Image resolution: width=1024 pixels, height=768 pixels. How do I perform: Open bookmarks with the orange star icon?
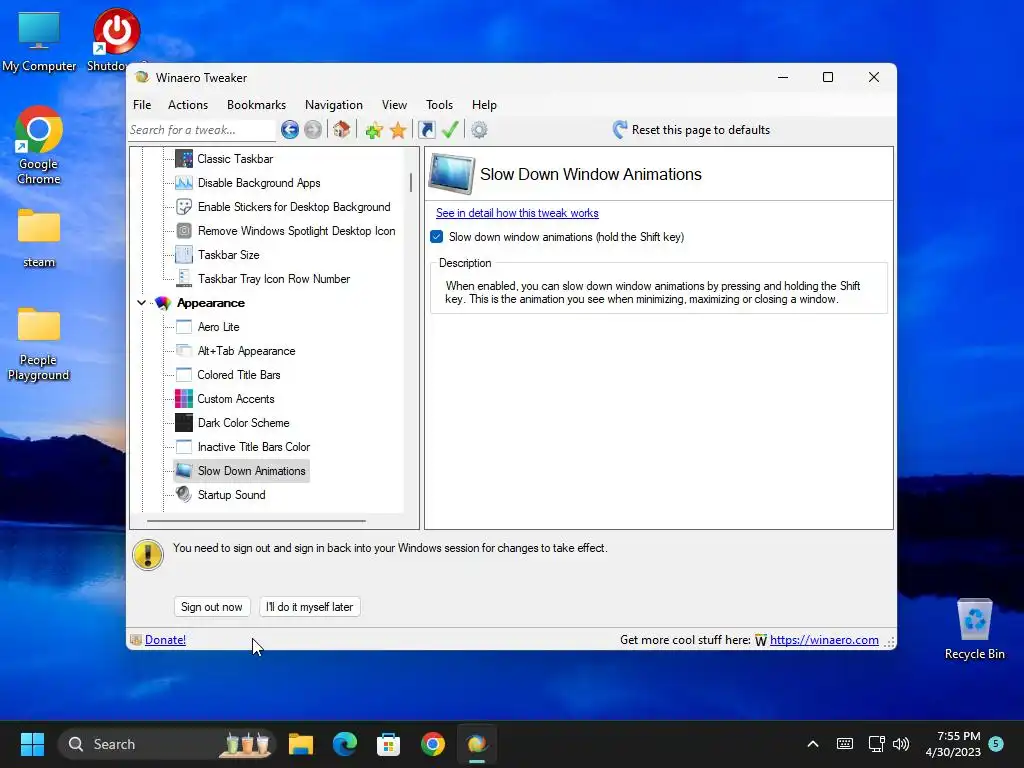[398, 130]
